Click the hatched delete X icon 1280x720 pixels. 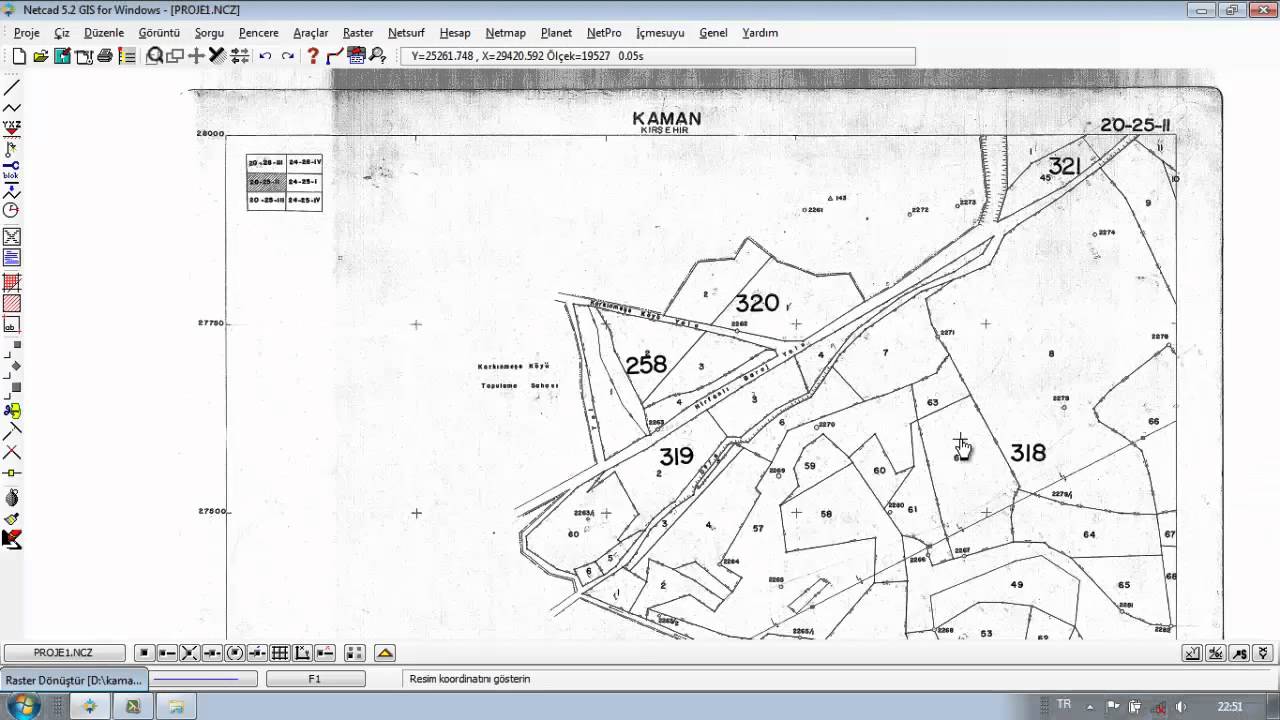coord(216,57)
